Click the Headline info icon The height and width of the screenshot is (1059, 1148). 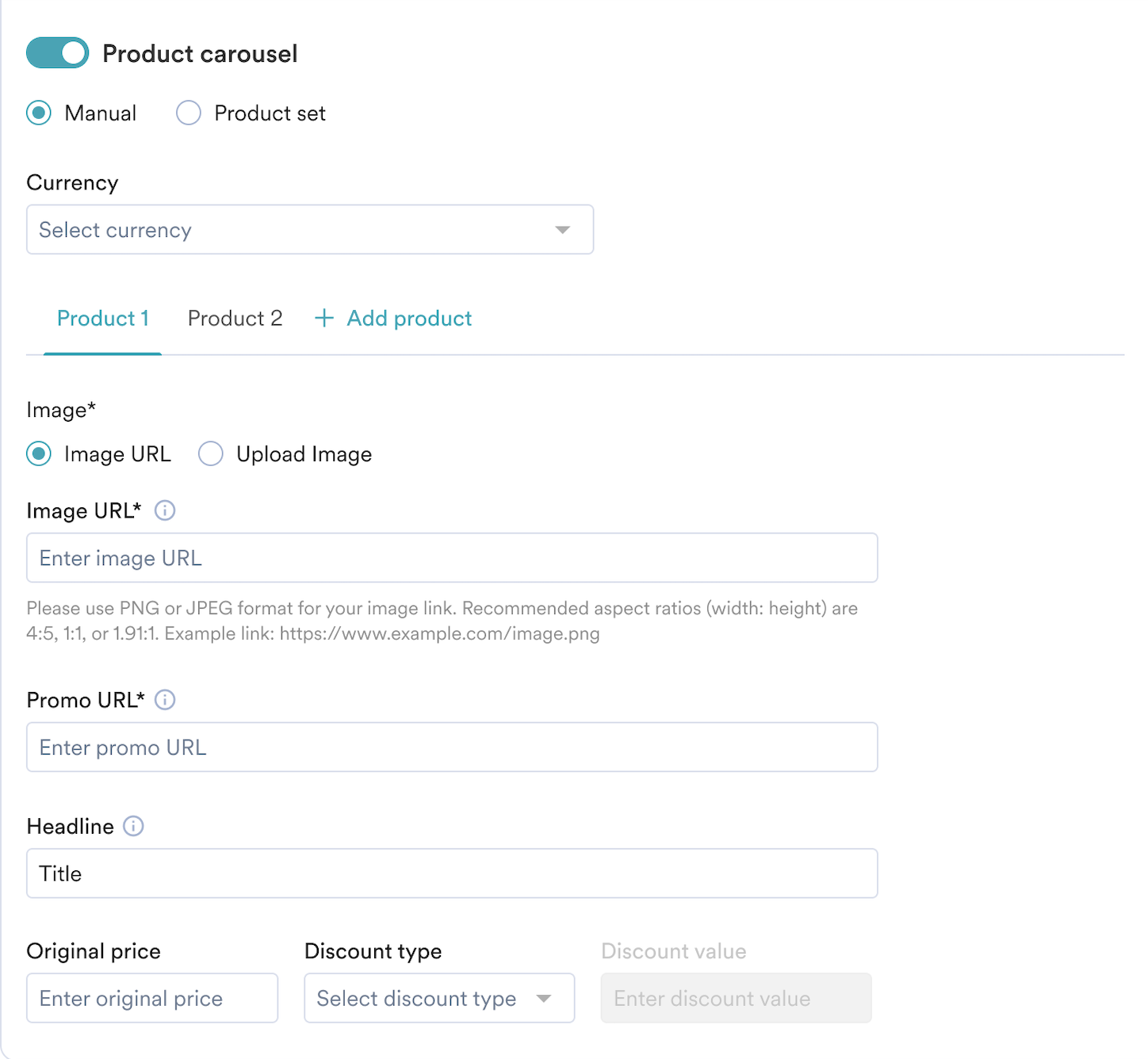(x=134, y=826)
